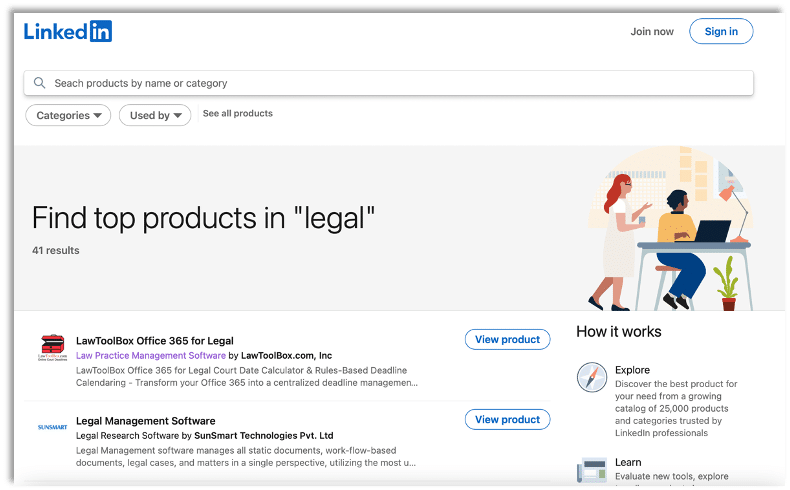790x490 pixels.
Task: Click the Legal Management software description text
Action: [x=246, y=457]
